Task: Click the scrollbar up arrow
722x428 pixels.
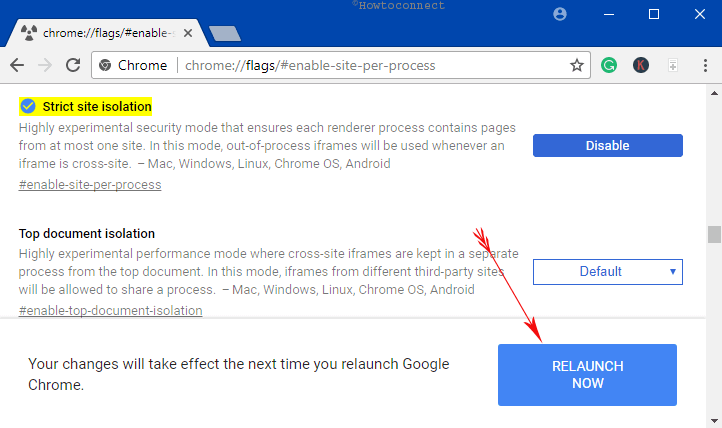Action: 714,93
